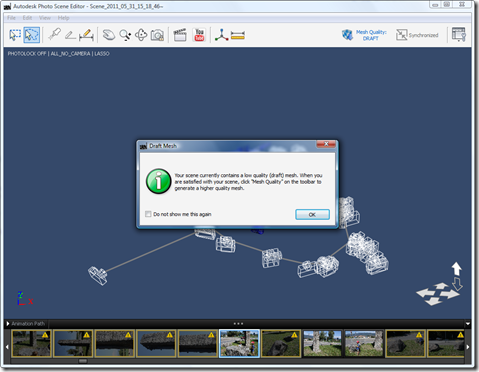
Task: Click Mesh Quality DRAFT on toolbar
Action: pos(364,35)
